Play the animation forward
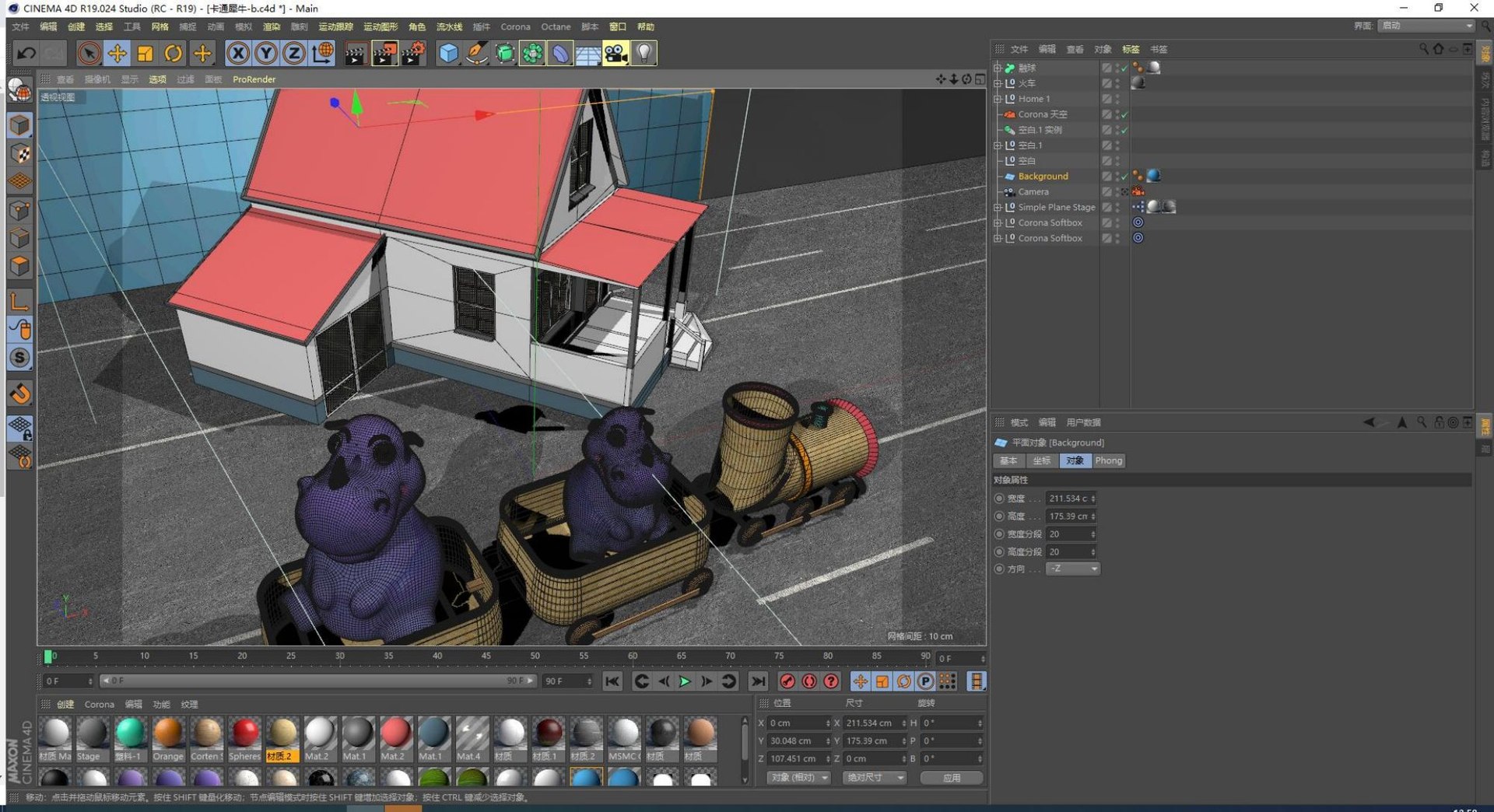This screenshot has height=812, width=1494. point(685,681)
